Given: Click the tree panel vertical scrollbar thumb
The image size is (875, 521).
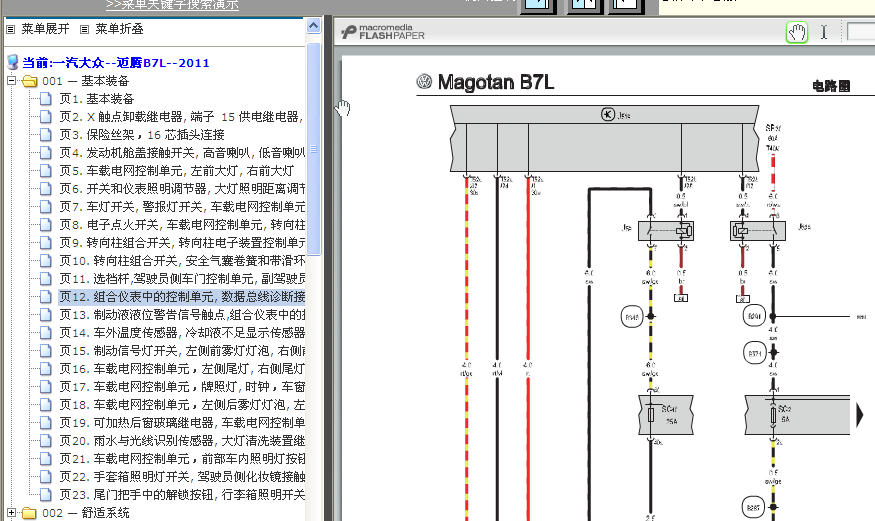Looking at the screenshot, I should tap(314, 149).
